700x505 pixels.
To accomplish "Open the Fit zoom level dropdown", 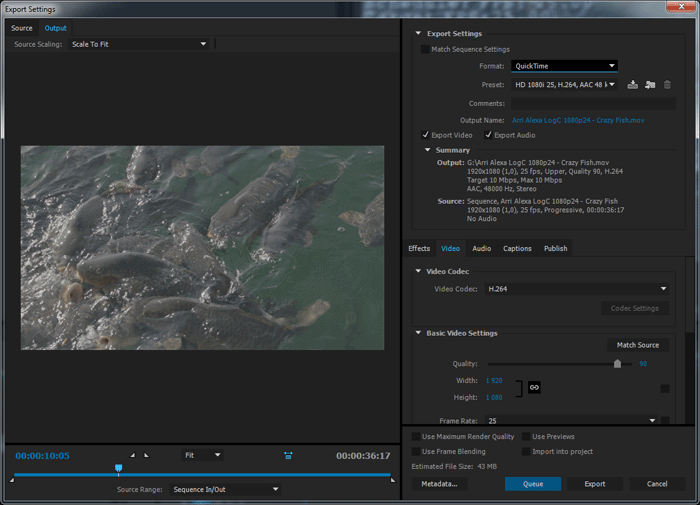I will pos(202,455).
